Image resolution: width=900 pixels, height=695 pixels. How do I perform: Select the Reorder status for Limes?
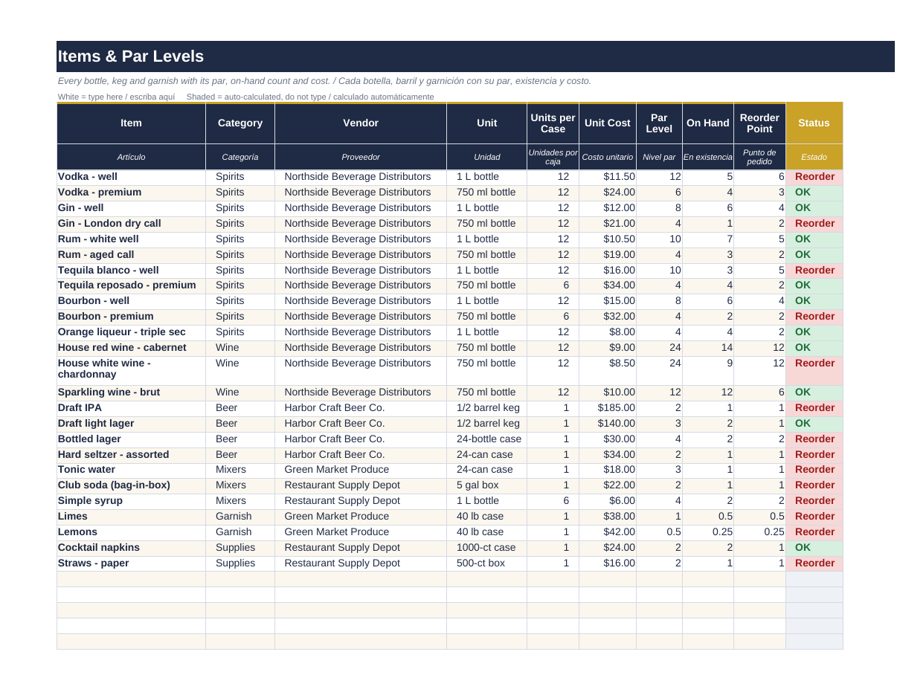[814, 516]
